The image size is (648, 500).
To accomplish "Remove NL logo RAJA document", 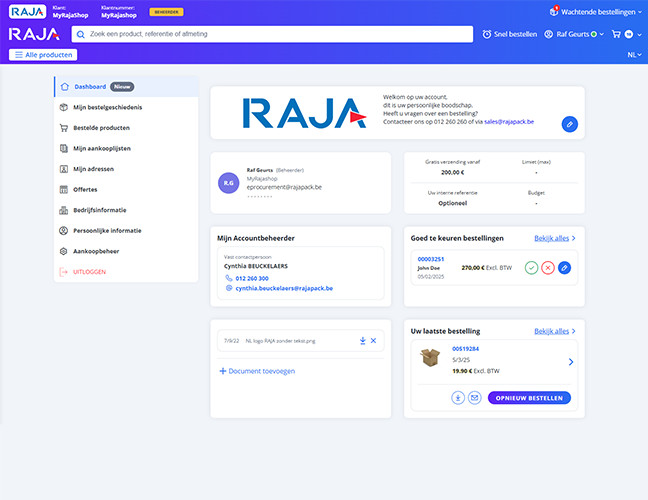I will 374,341.
